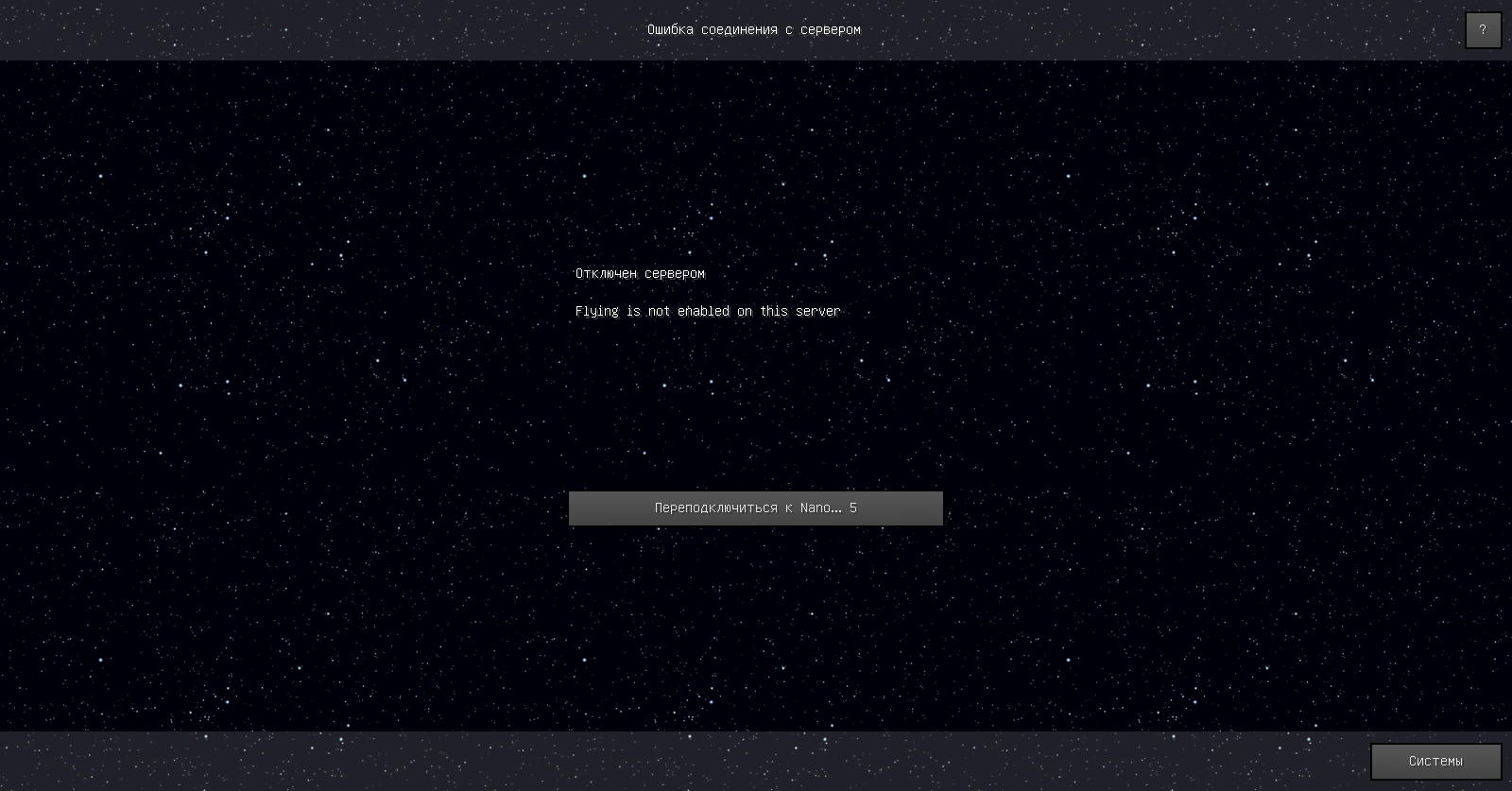The height and width of the screenshot is (791, 1512).
Task: Click 'enabled' in the error message
Action: tap(703, 311)
